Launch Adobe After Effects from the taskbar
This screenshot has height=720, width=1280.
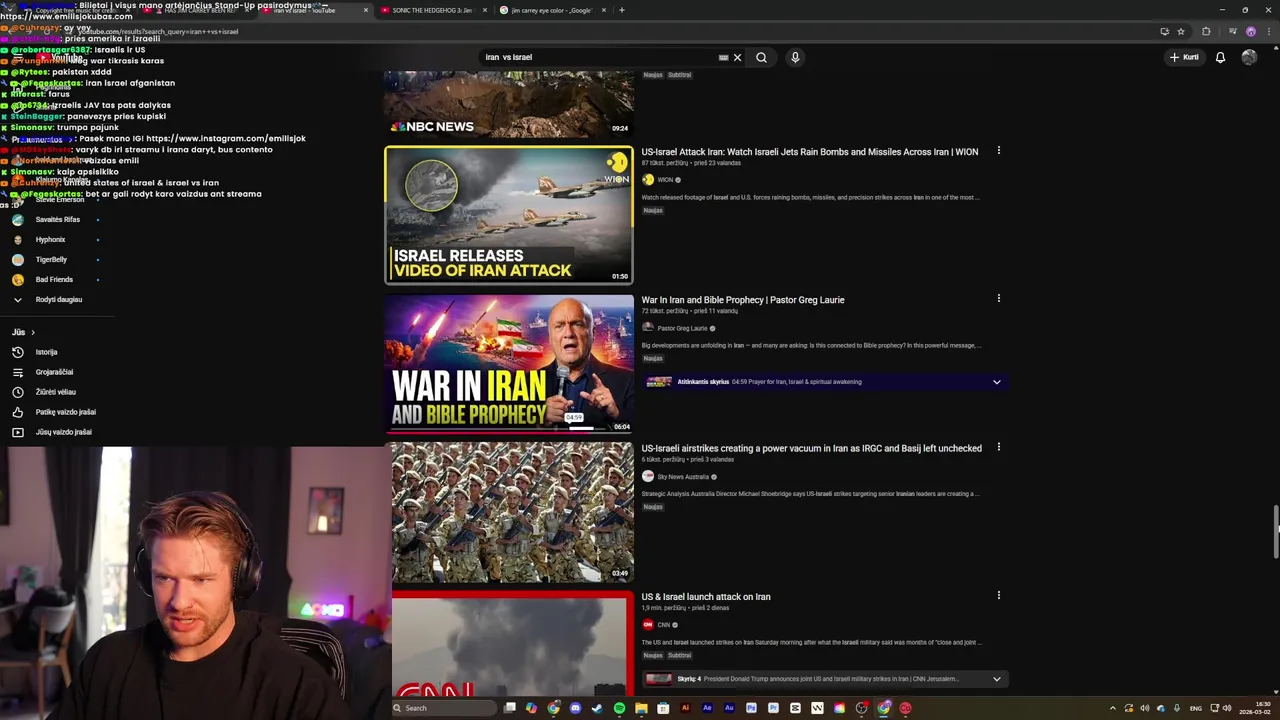(707, 708)
